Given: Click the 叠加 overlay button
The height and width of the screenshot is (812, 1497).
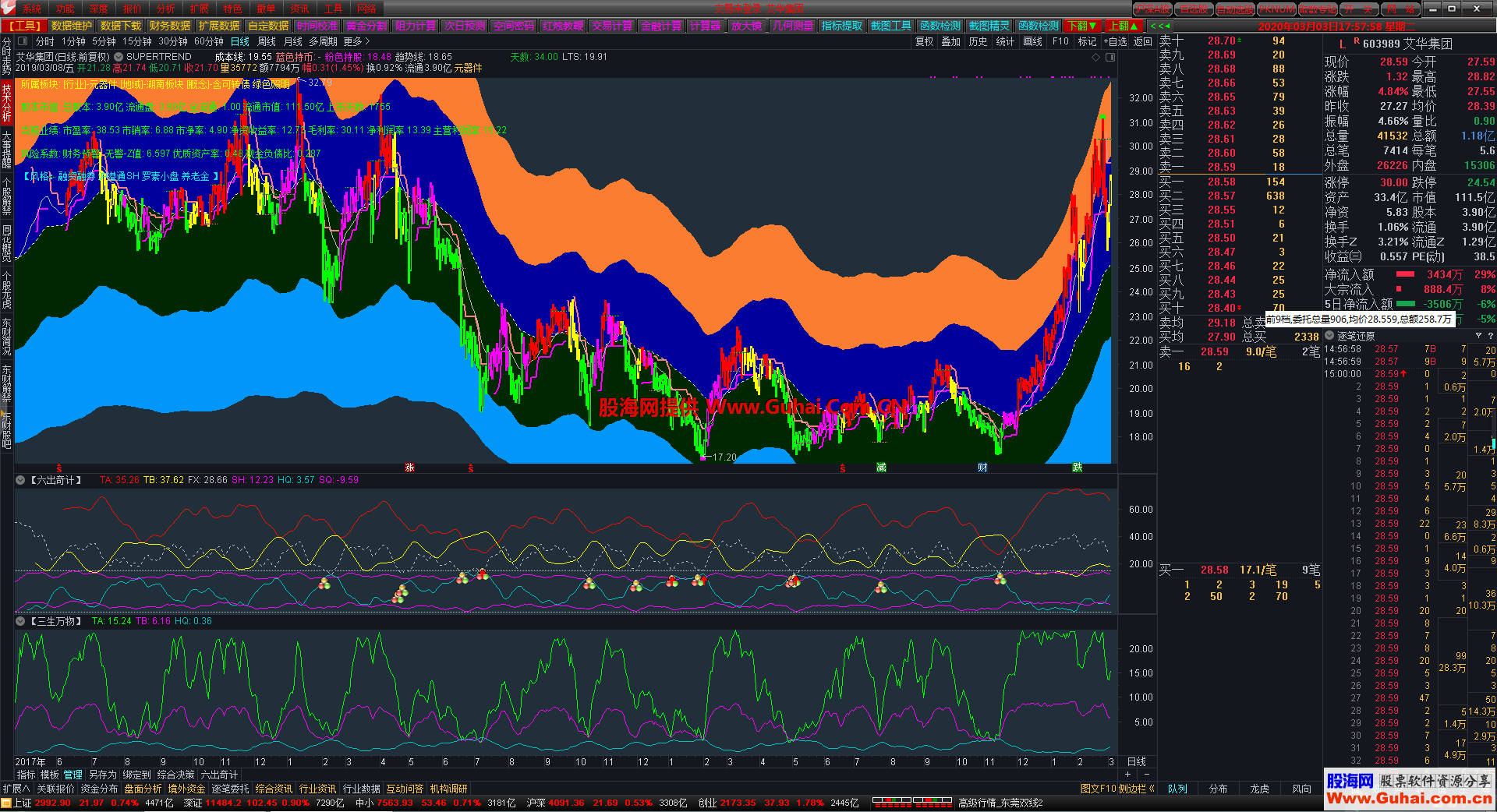Looking at the screenshot, I should click(951, 41).
